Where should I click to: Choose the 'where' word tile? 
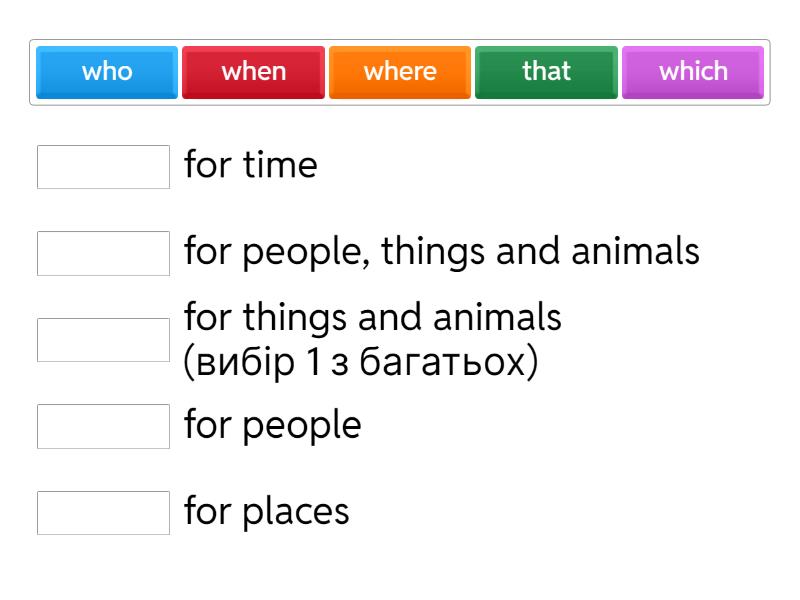pos(400,72)
